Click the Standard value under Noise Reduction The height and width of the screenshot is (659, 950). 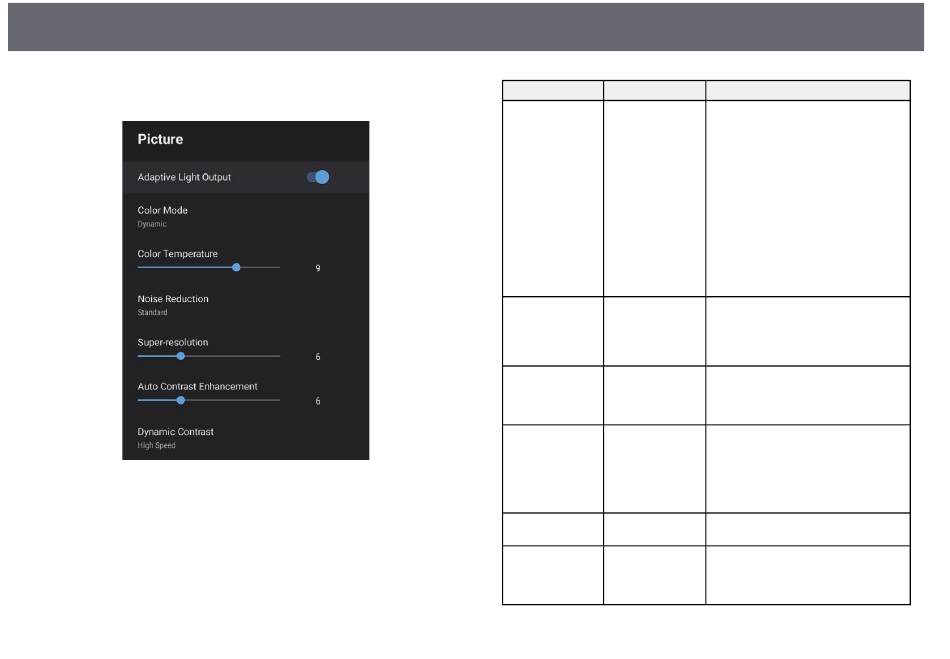(153, 313)
